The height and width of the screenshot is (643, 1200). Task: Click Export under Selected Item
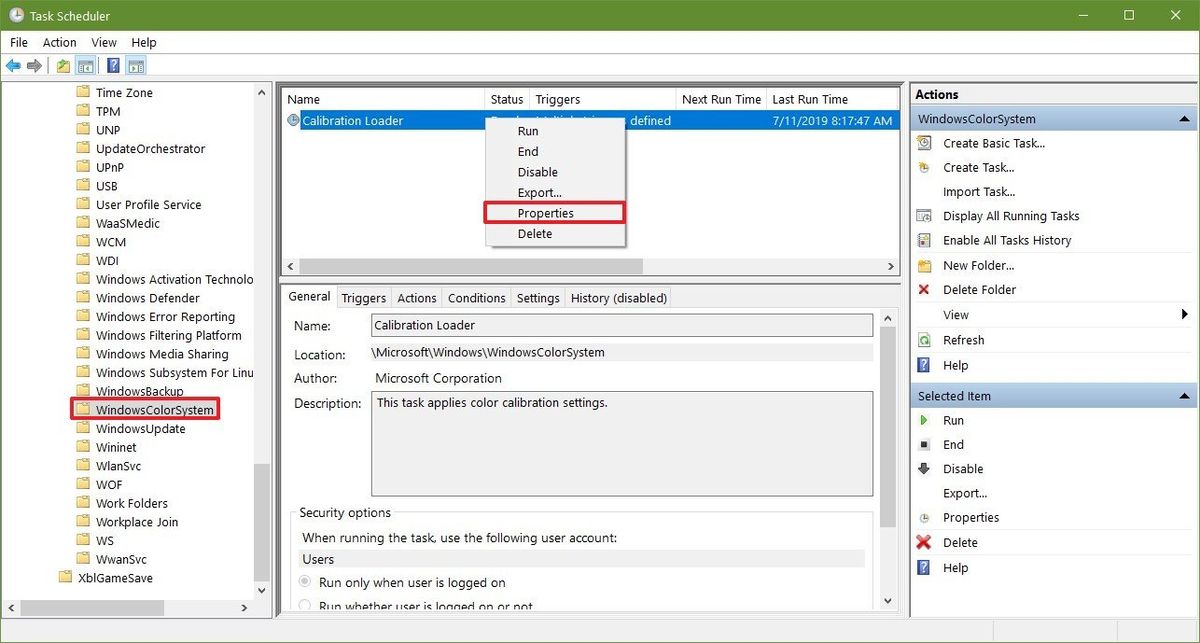(964, 493)
